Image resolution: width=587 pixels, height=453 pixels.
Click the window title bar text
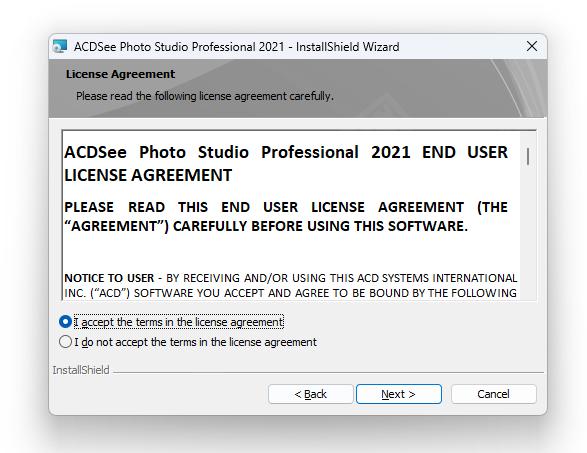click(x=237, y=47)
